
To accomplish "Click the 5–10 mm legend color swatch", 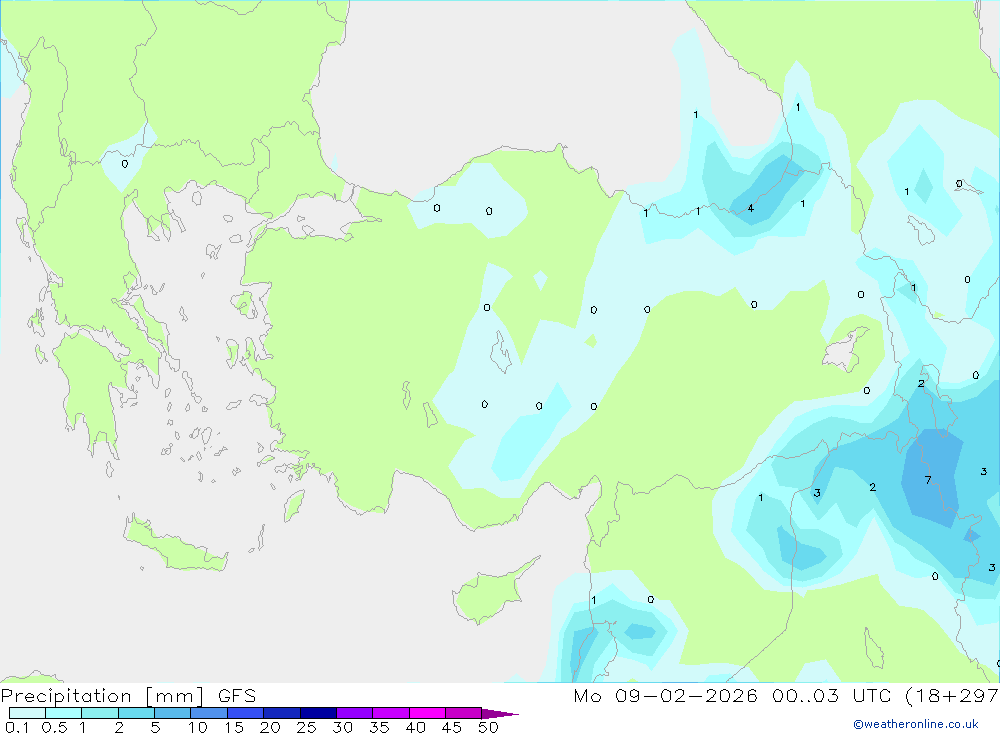I will point(173,713).
